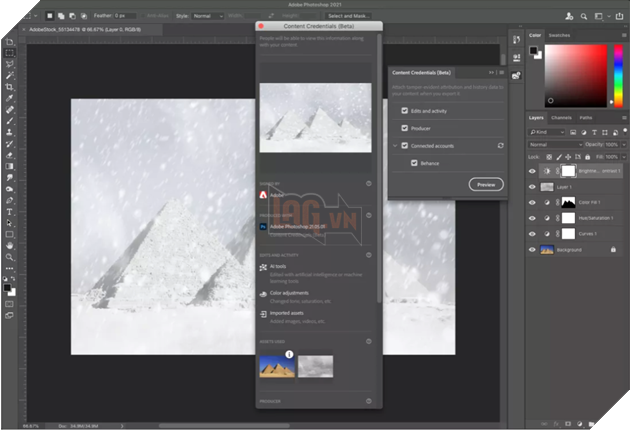Click the hue spectrum slider strip
The width and height of the screenshot is (630, 430).
click(618, 76)
